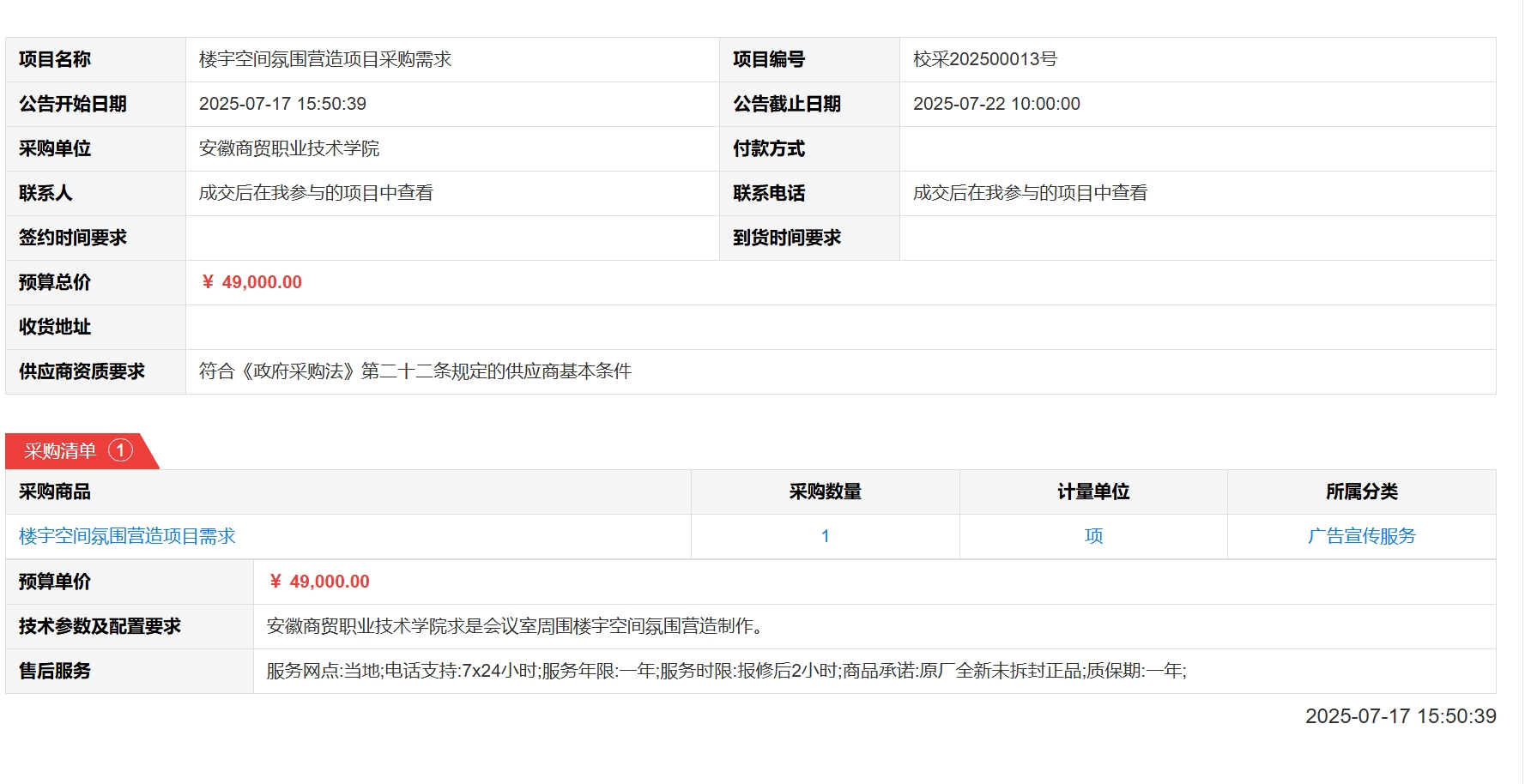Click the project name 楼宇空间氛围营造项目采购需求

325,59
